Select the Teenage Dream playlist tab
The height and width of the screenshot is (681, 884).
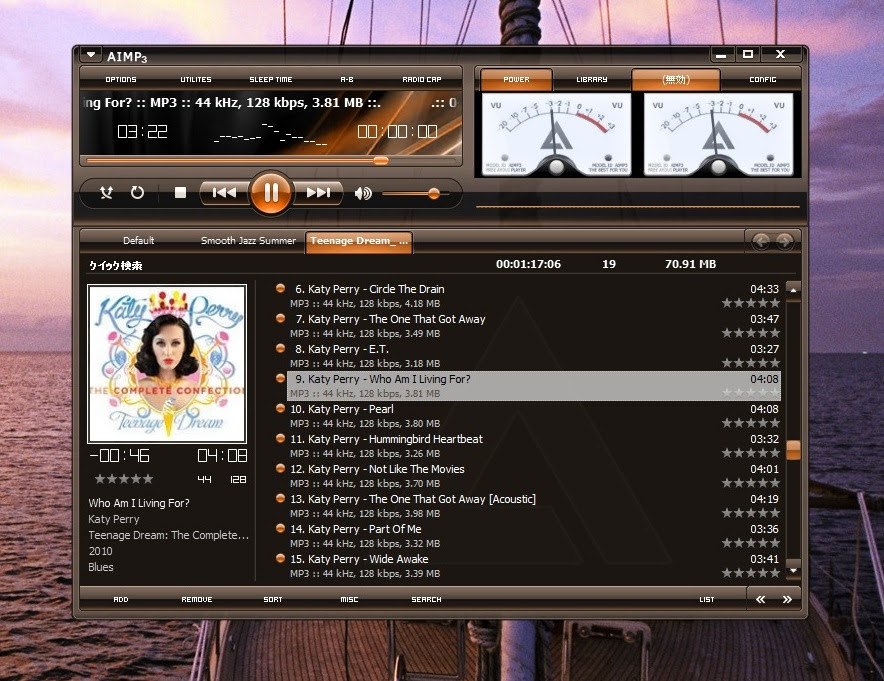coord(359,241)
